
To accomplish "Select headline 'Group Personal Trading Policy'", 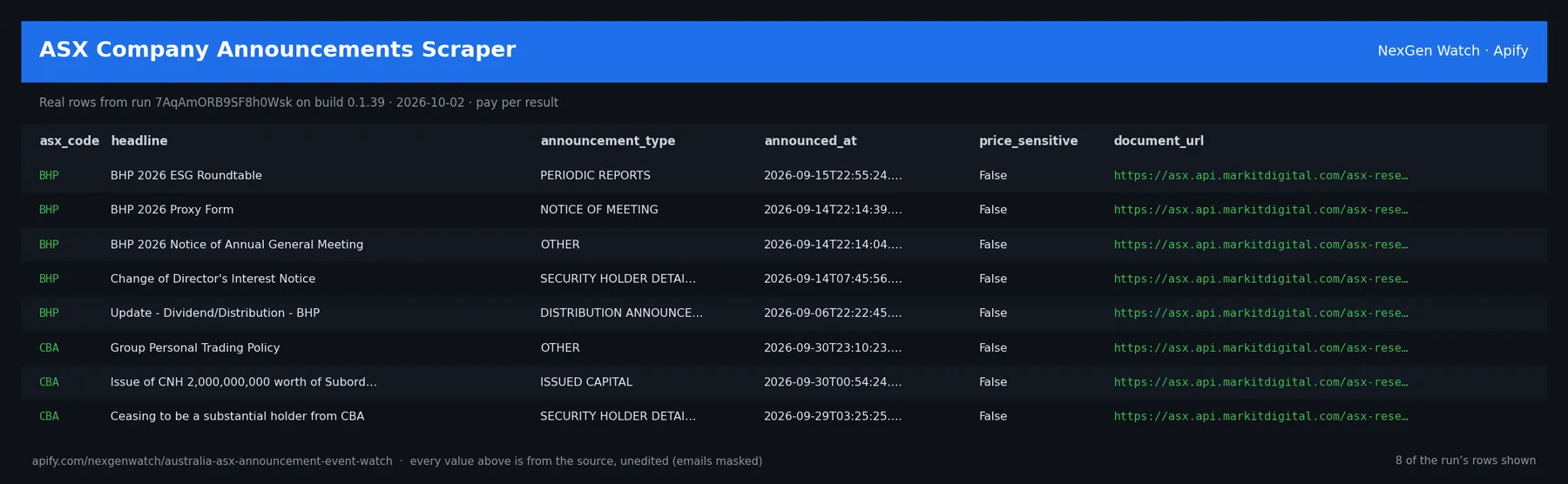I will coord(195,348).
